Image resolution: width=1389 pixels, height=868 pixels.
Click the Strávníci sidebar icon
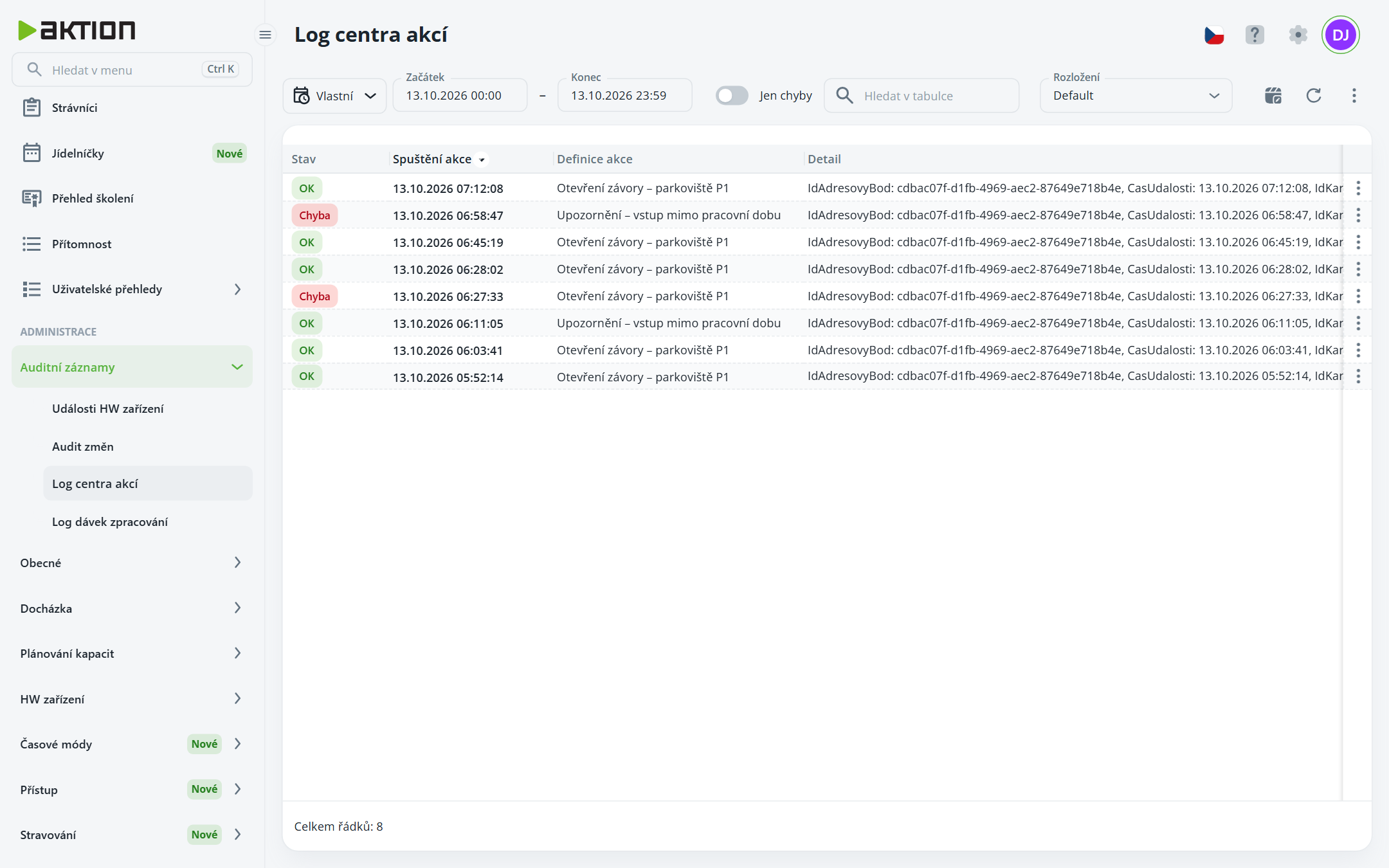tap(32, 107)
